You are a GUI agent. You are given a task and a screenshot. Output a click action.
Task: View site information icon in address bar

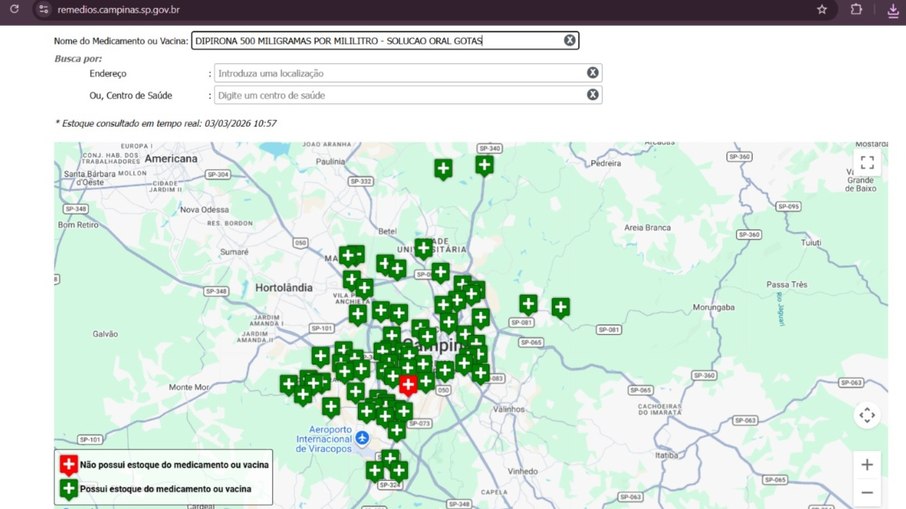coord(43,9)
